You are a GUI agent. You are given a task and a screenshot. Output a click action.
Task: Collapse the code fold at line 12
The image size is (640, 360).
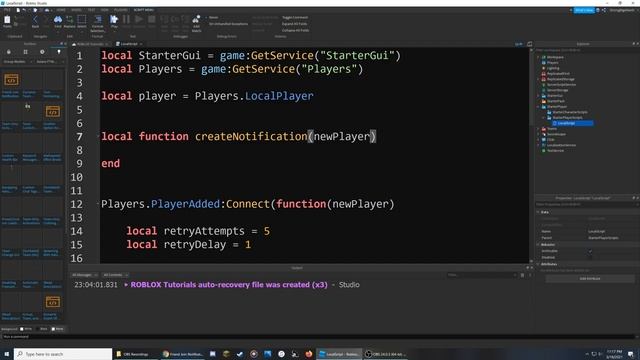coord(99,204)
